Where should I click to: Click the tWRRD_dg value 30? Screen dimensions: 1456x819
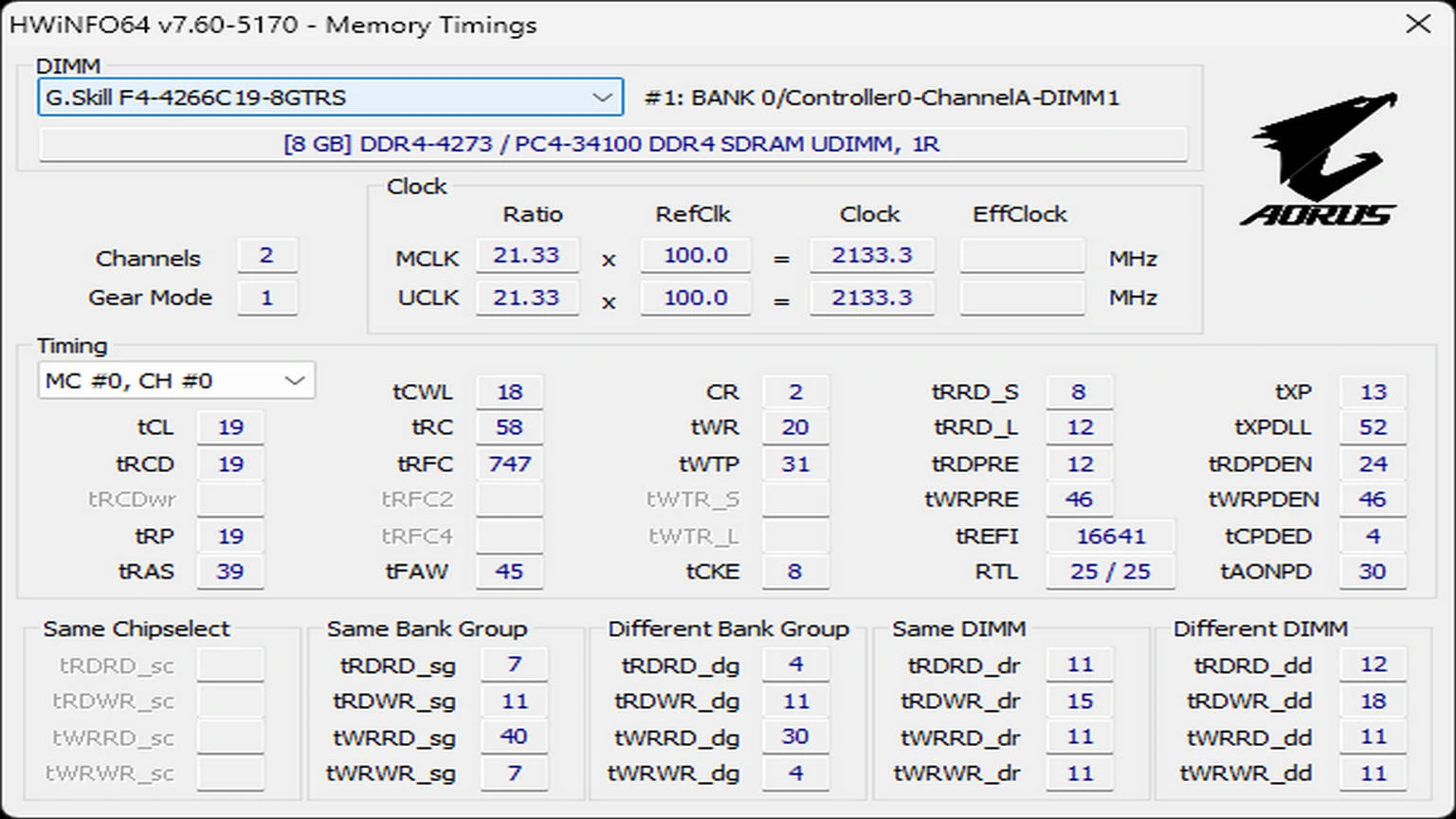point(795,737)
